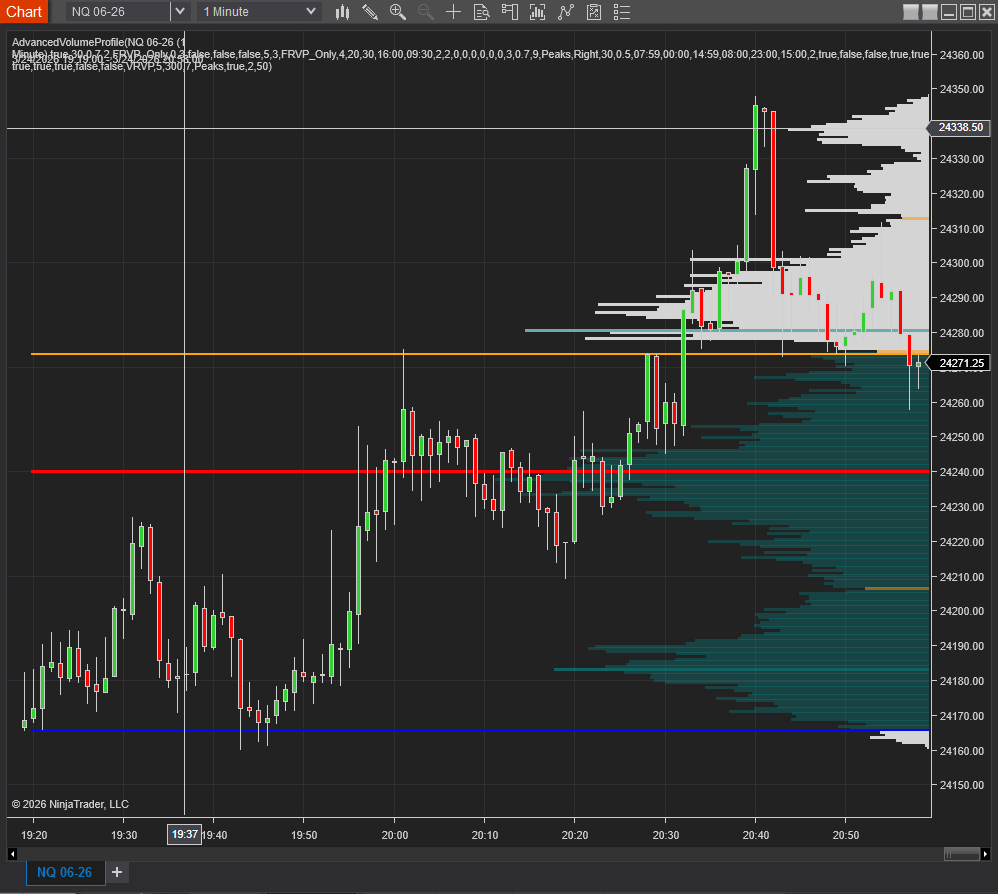The width and height of the screenshot is (998, 894).
Task: Click the 24200.00 price axis label
Action: coord(962,611)
